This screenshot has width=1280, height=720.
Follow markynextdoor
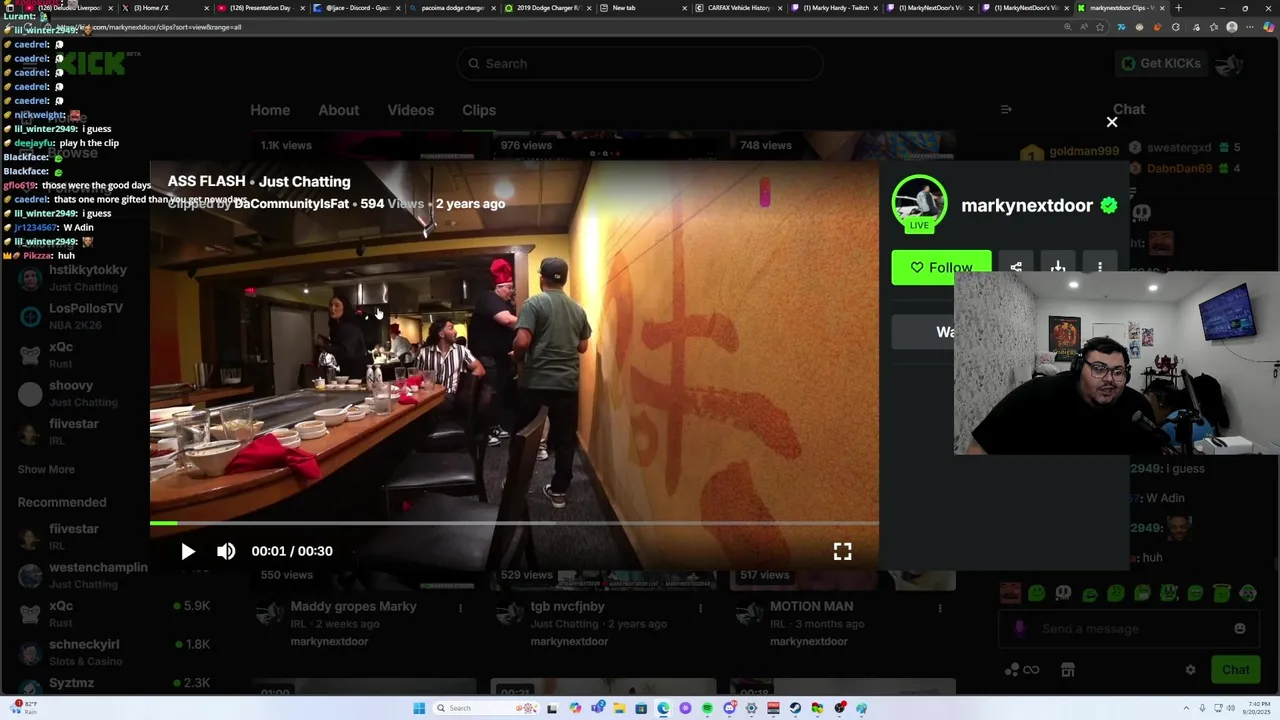click(941, 267)
